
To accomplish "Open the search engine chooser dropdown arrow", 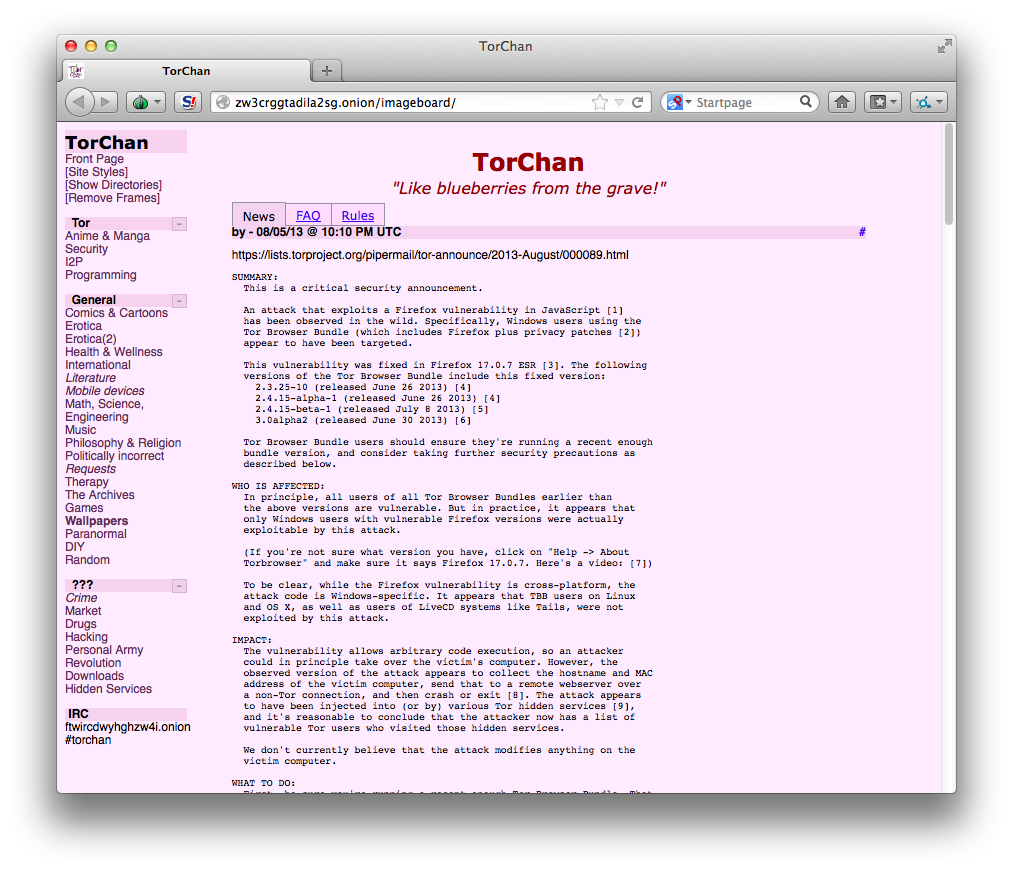I will click(689, 102).
